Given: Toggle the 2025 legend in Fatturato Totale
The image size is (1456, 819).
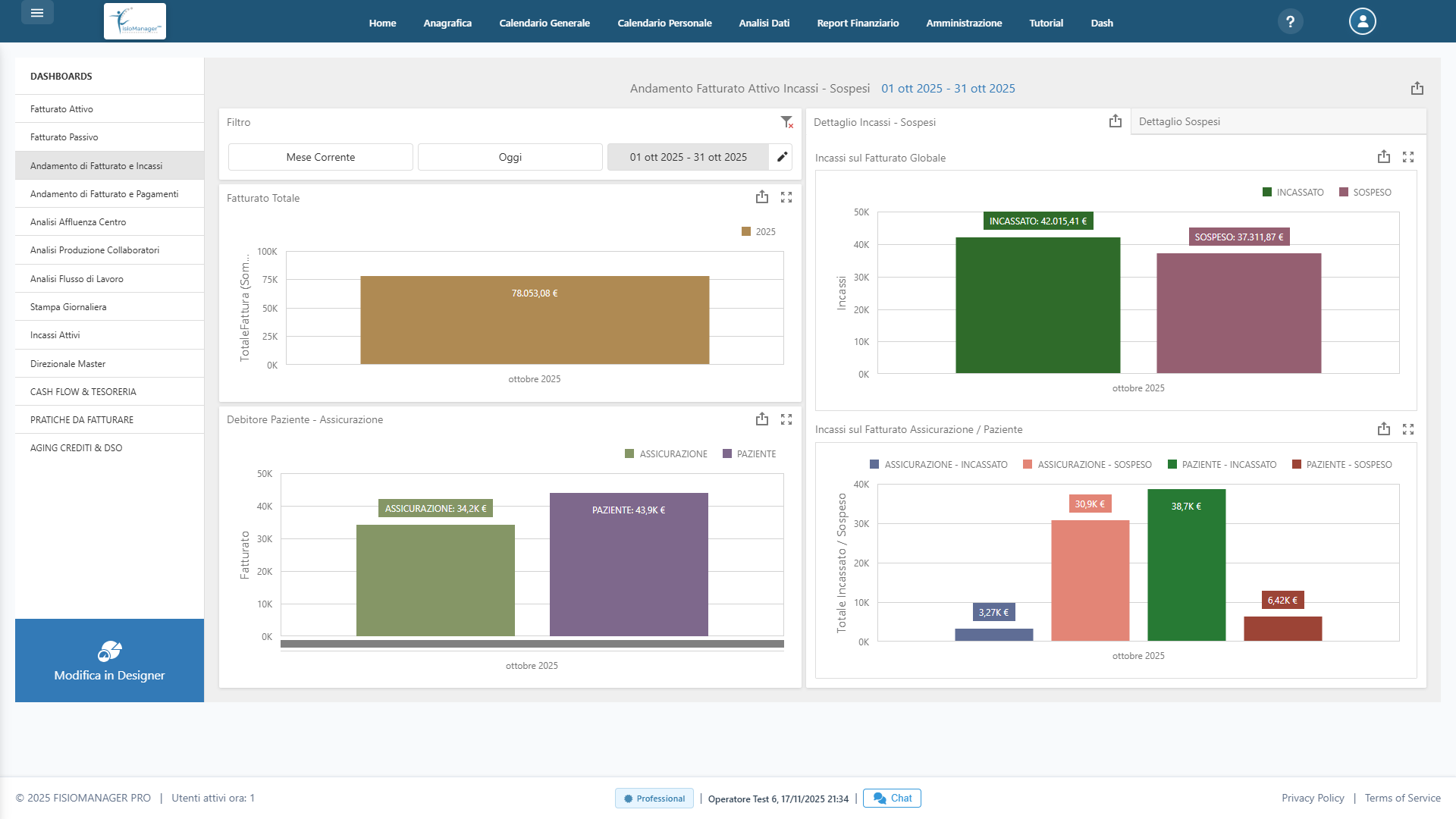Looking at the screenshot, I should pyautogui.click(x=761, y=231).
